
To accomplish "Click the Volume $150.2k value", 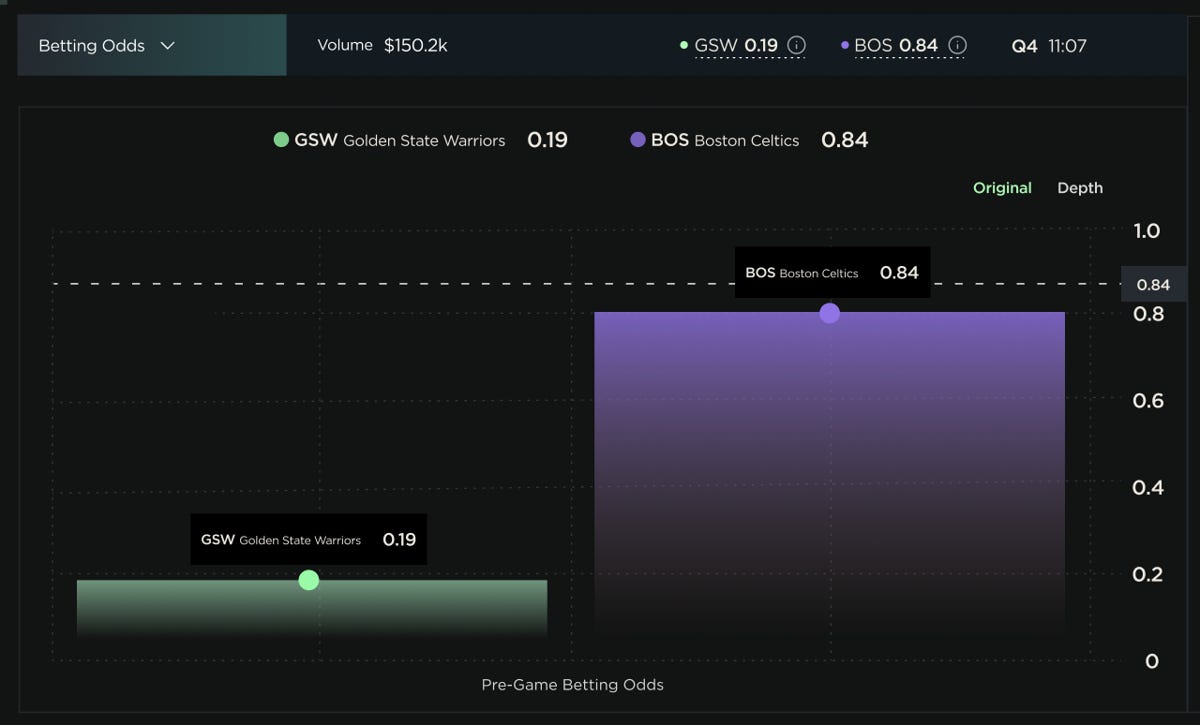I will click(382, 45).
